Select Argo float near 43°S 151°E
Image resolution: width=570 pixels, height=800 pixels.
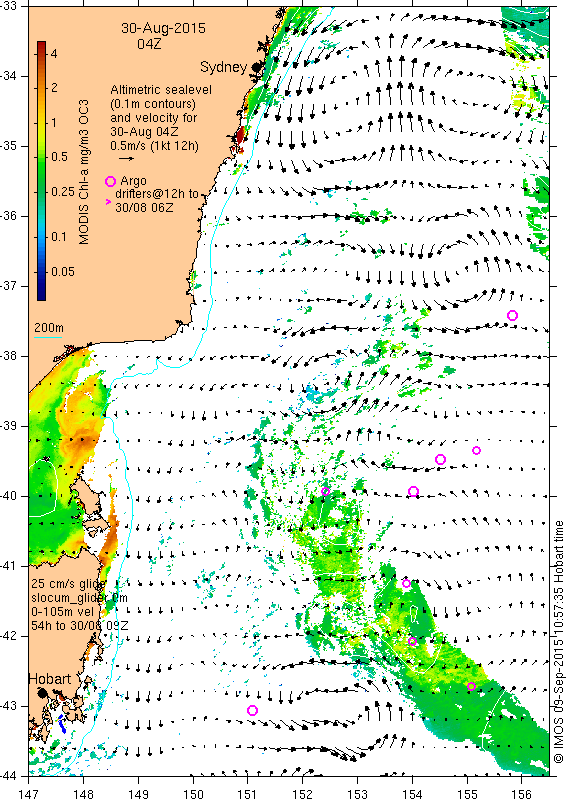point(252,710)
